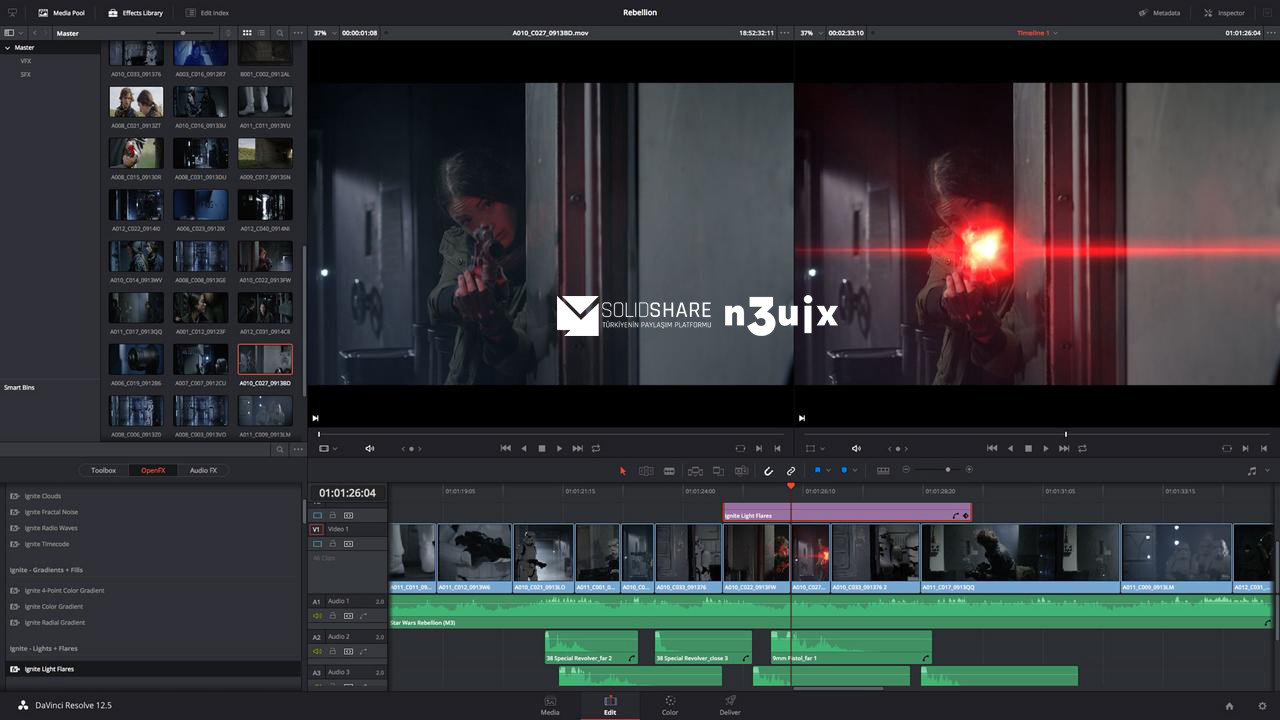The width and height of the screenshot is (1280, 720).
Task: Toggle the Effects Library panel button
Action: pyautogui.click(x=135, y=13)
